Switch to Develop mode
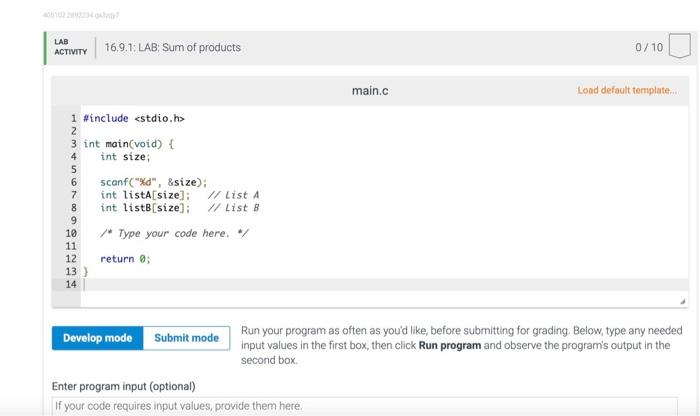Screen dimensions: 700x416 click(x=97, y=338)
